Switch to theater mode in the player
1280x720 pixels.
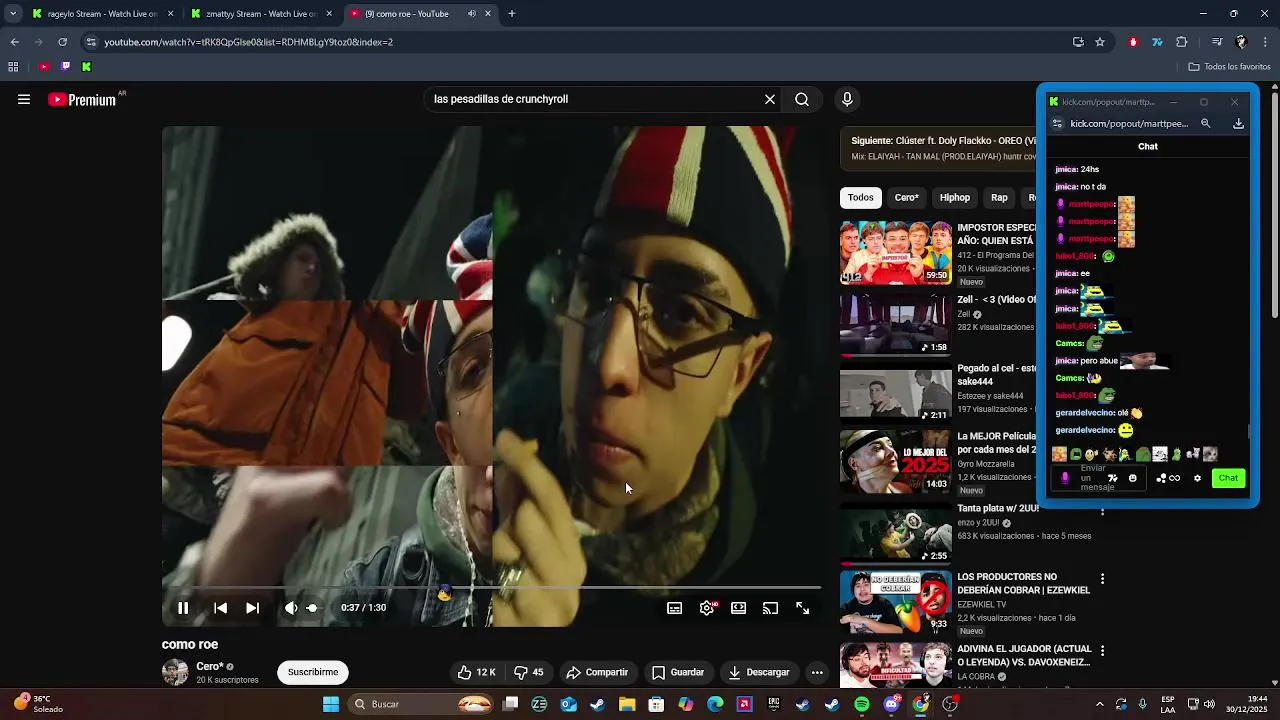[x=739, y=608]
